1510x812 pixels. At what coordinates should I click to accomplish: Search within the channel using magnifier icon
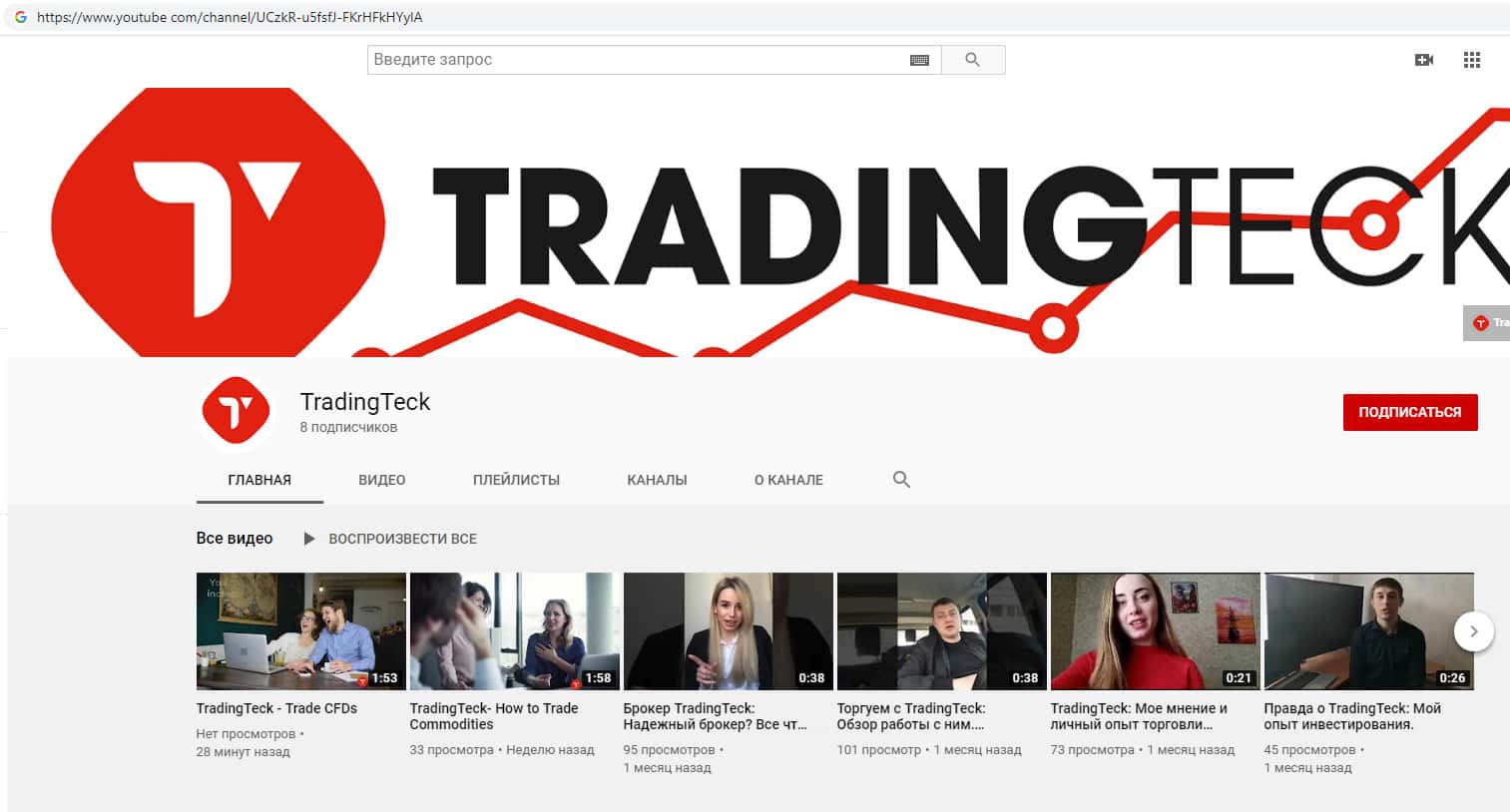tap(901, 480)
